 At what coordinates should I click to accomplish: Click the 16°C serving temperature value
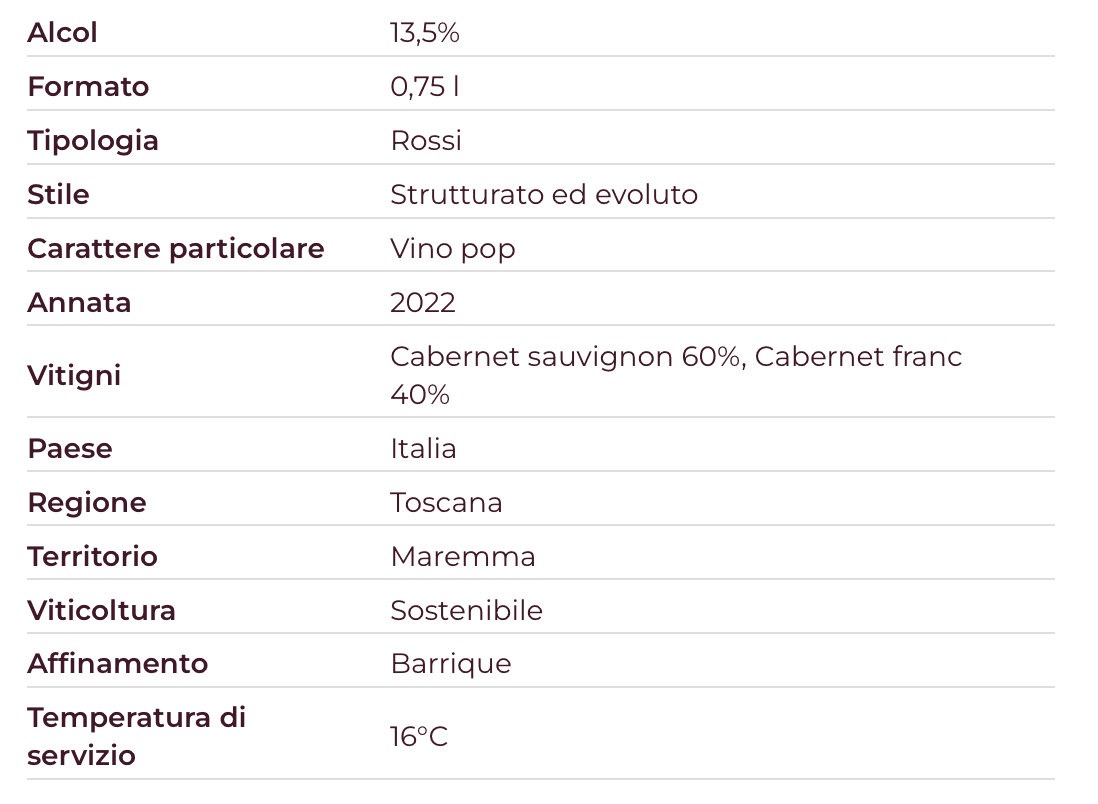click(x=418, y=737)
